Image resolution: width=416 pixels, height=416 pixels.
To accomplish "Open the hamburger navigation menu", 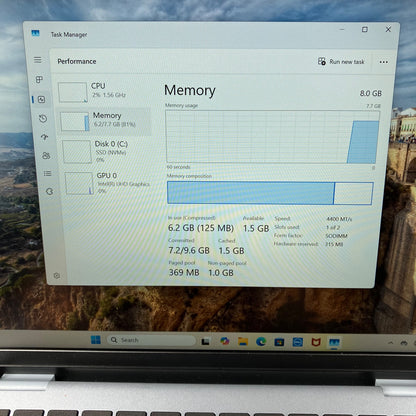I will click(x=38, y=60).
